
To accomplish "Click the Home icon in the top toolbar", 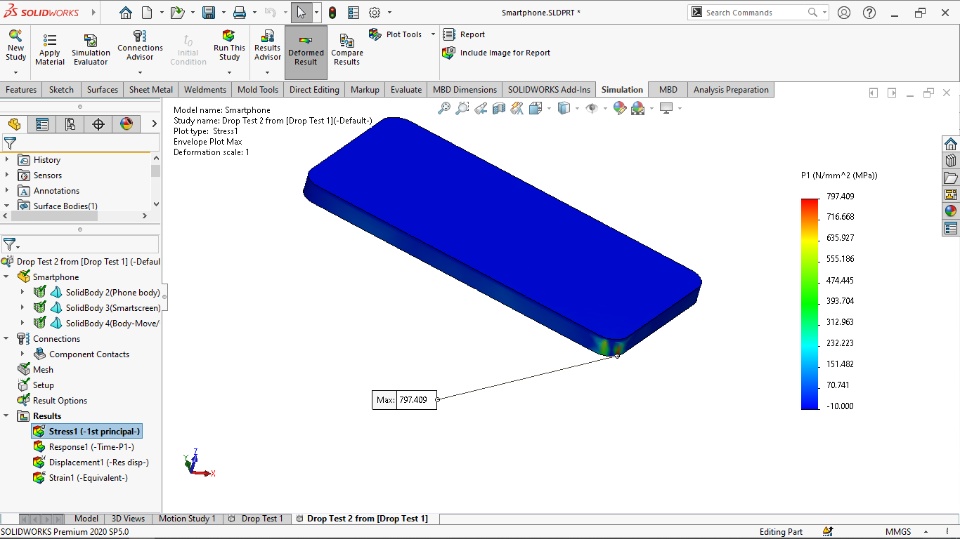I will click(x=126, y=12).
